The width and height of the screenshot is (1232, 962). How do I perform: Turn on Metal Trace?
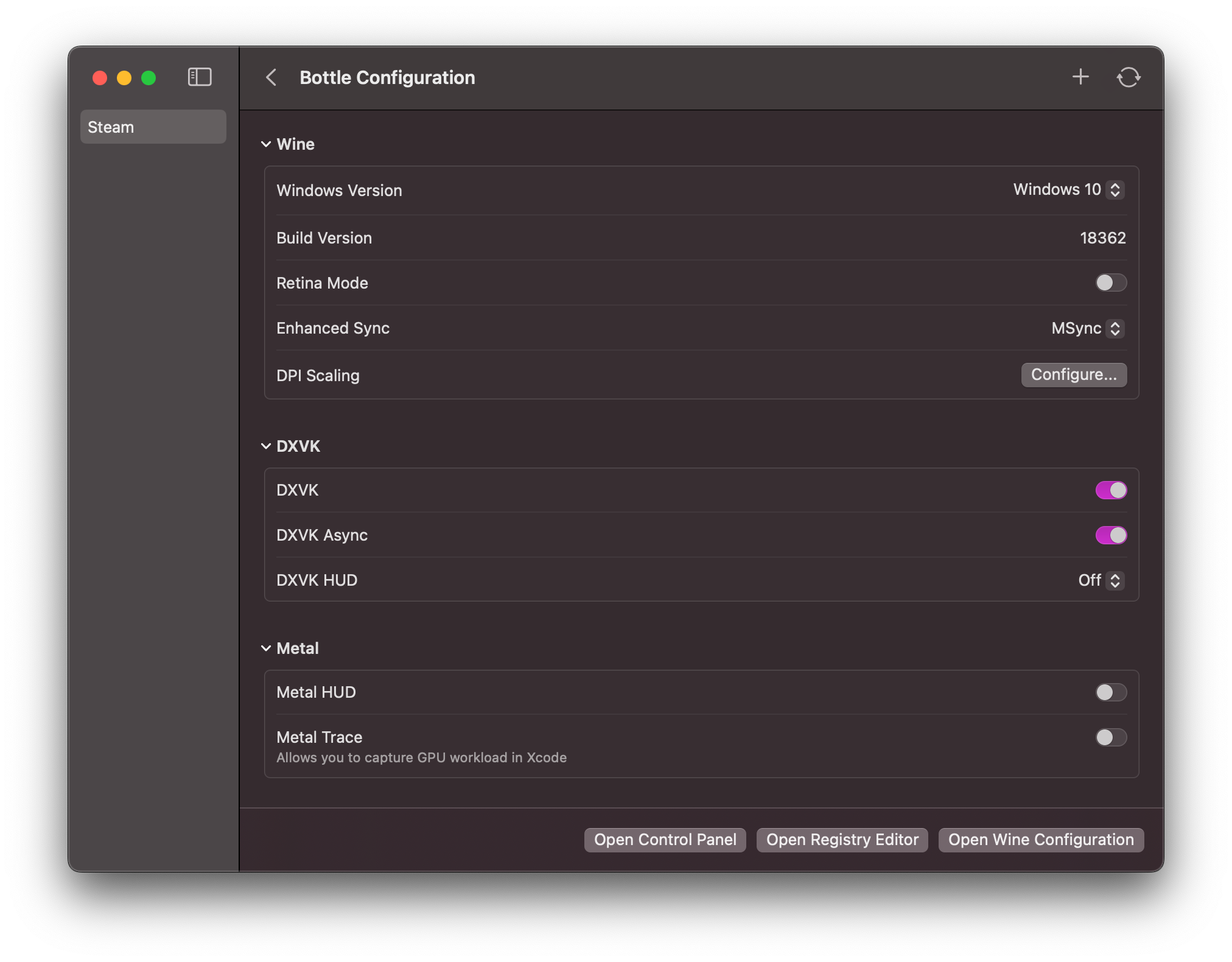click(1110, 737)
